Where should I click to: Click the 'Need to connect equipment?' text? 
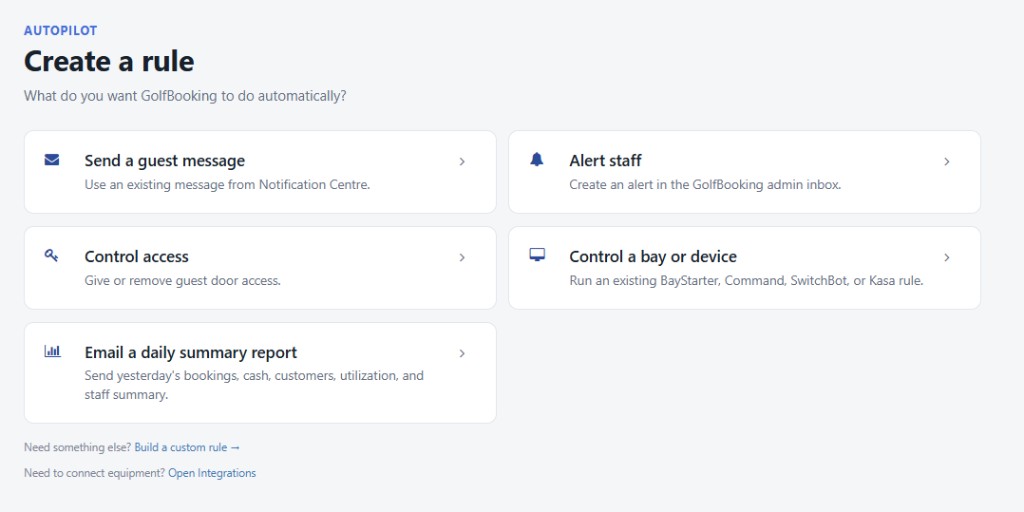[x=95, y=473]
